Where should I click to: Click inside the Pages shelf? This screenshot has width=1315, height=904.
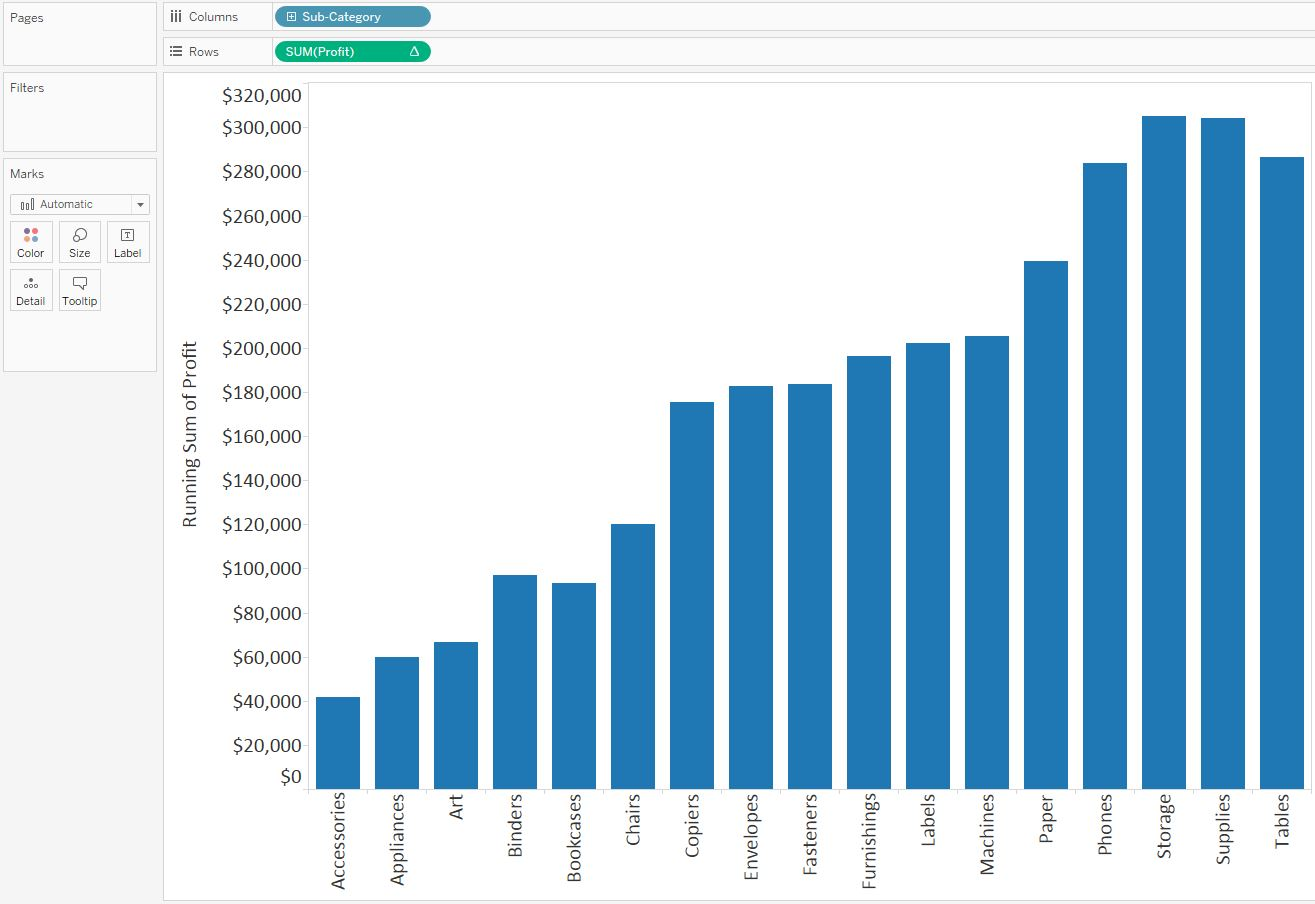pyautogui.click(x=79, y=35)
